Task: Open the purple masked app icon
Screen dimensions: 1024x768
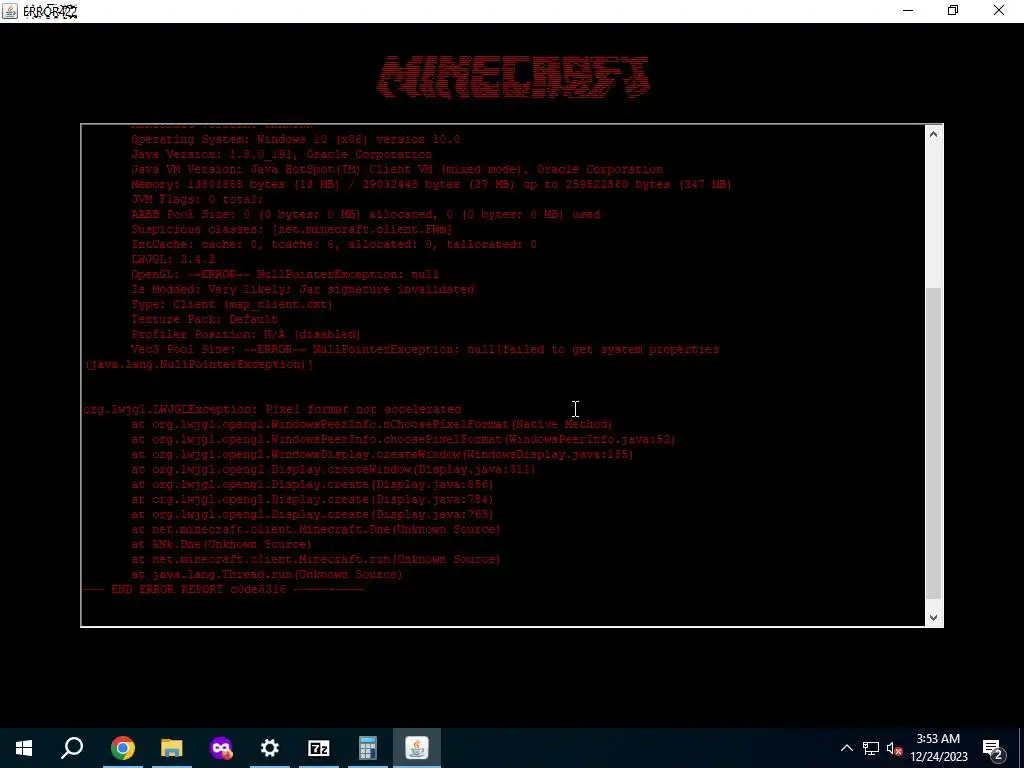Action: point(221,748)
